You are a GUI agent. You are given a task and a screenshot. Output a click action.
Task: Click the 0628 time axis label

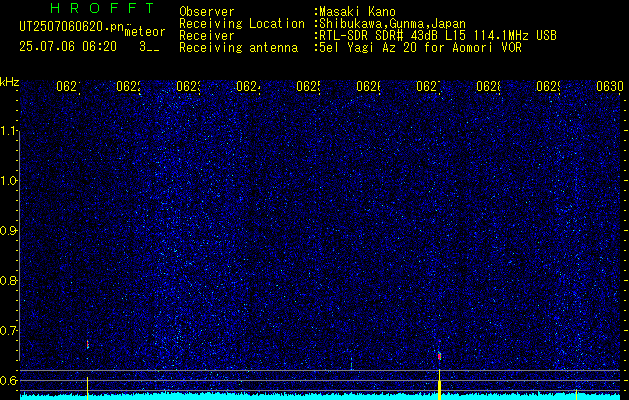(488, 86)
